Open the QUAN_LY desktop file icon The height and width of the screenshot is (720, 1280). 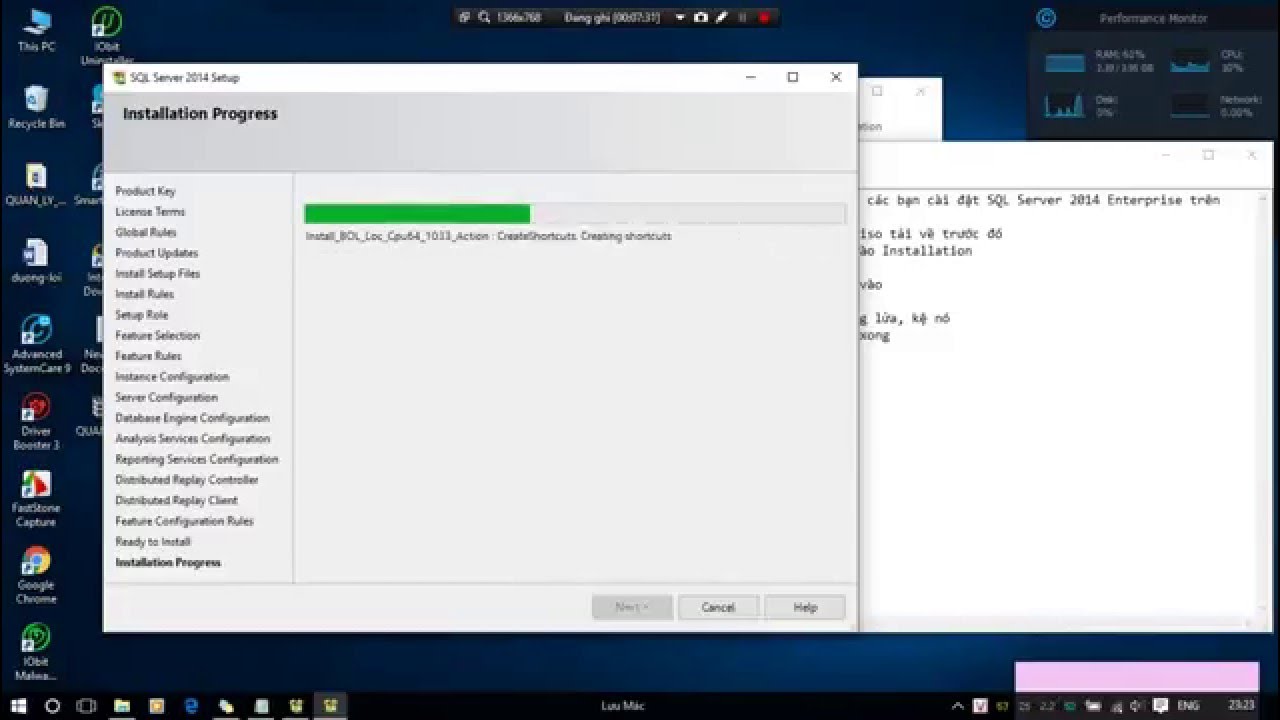point(36,184)
